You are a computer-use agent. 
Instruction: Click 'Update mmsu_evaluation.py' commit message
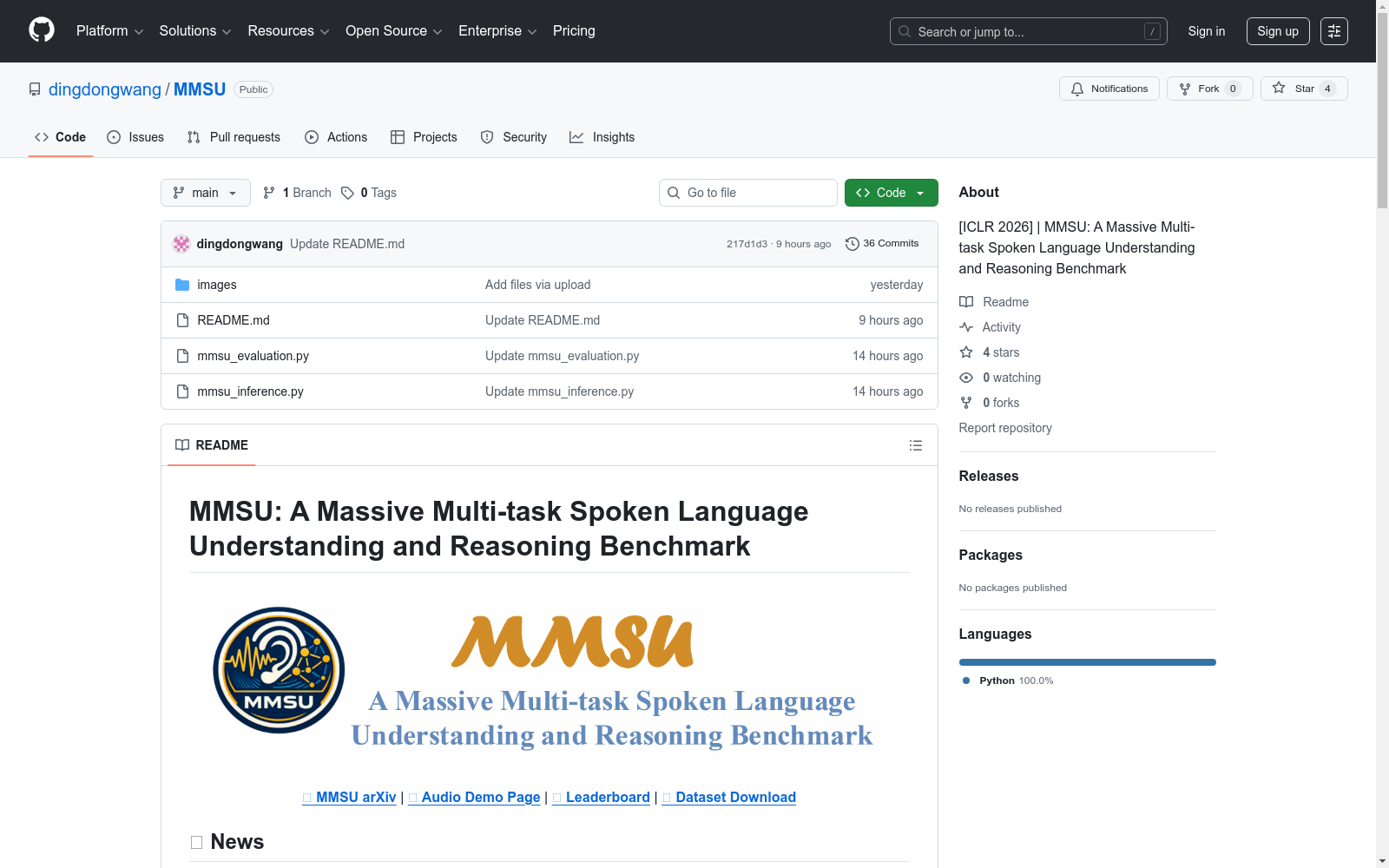[563, 356]
